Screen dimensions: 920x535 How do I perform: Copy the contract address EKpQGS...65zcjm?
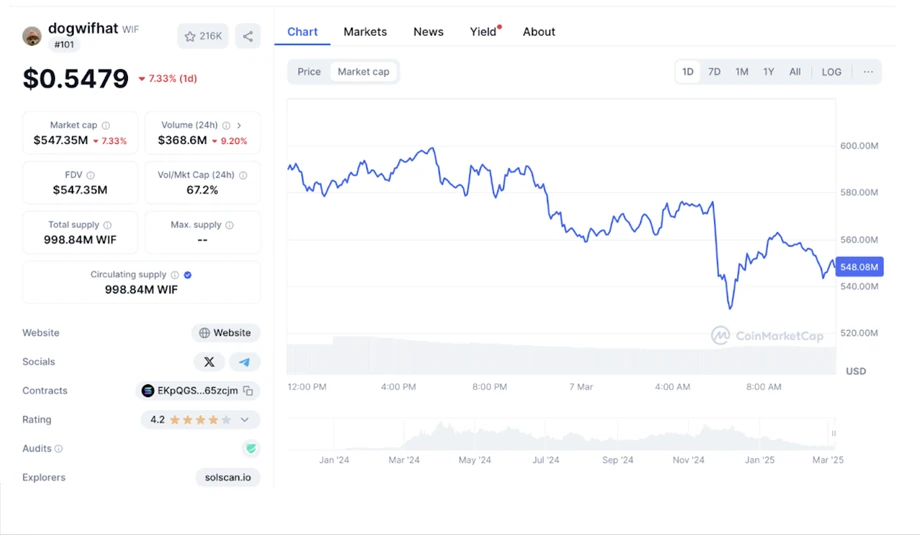248,391
